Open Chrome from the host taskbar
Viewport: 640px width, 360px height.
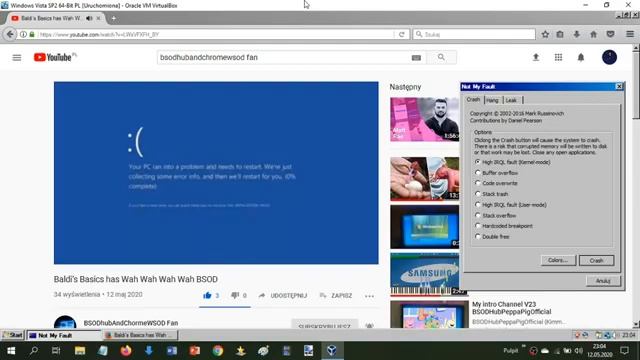[218, 351]
